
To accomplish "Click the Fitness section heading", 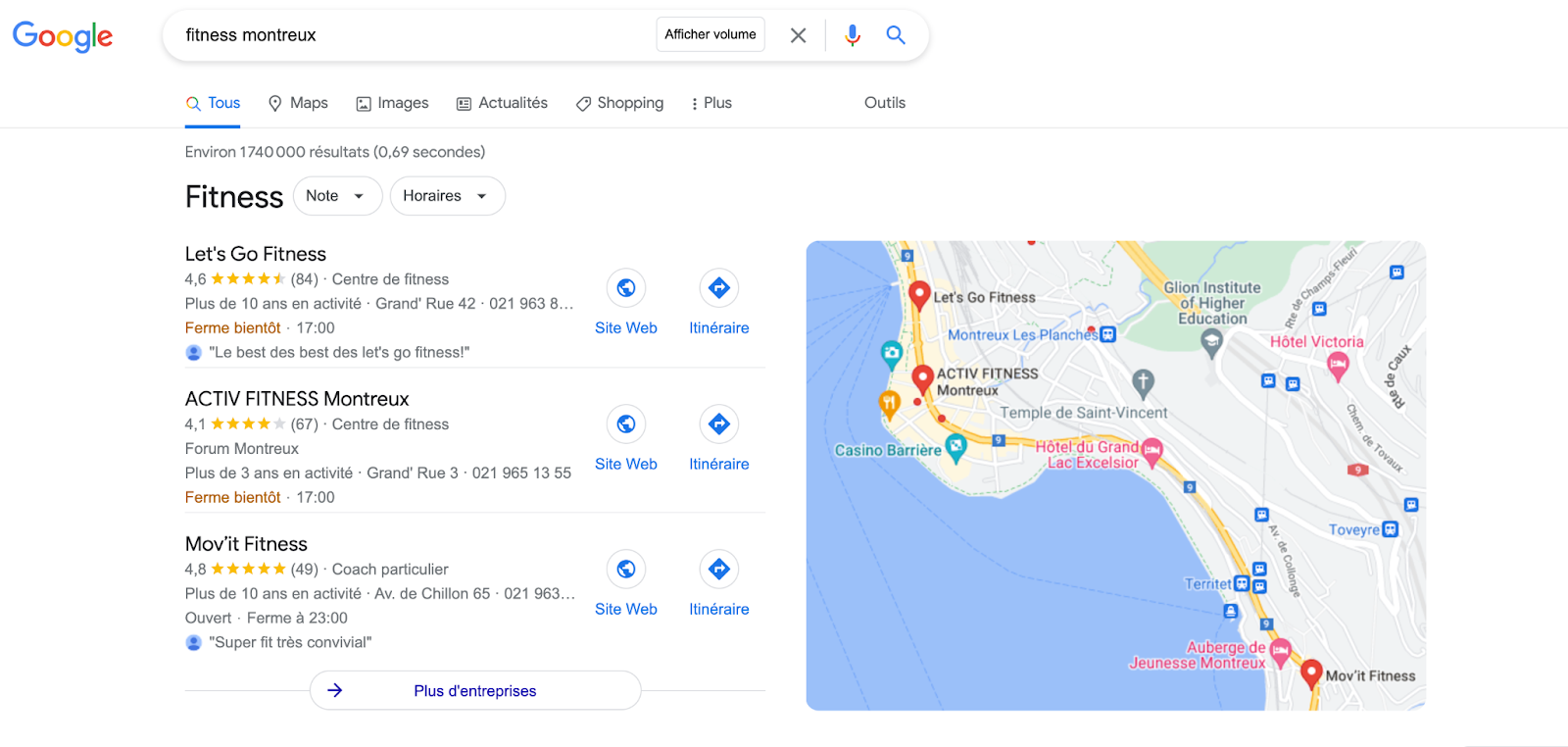I will point(234,197).
